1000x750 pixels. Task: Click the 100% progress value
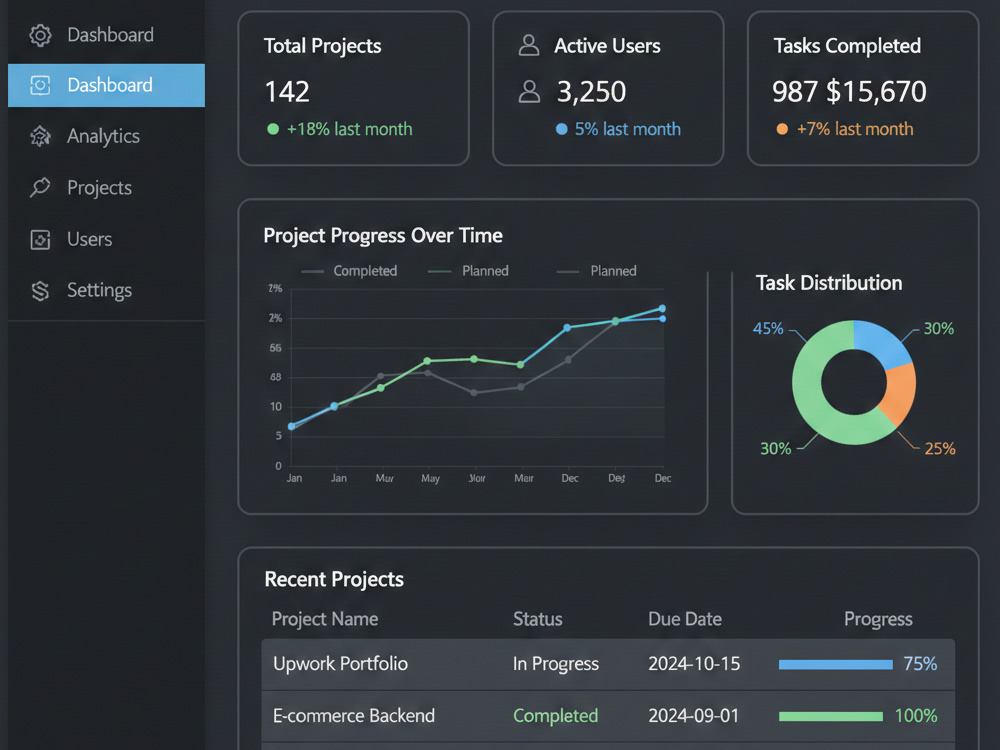click(916, 716)
